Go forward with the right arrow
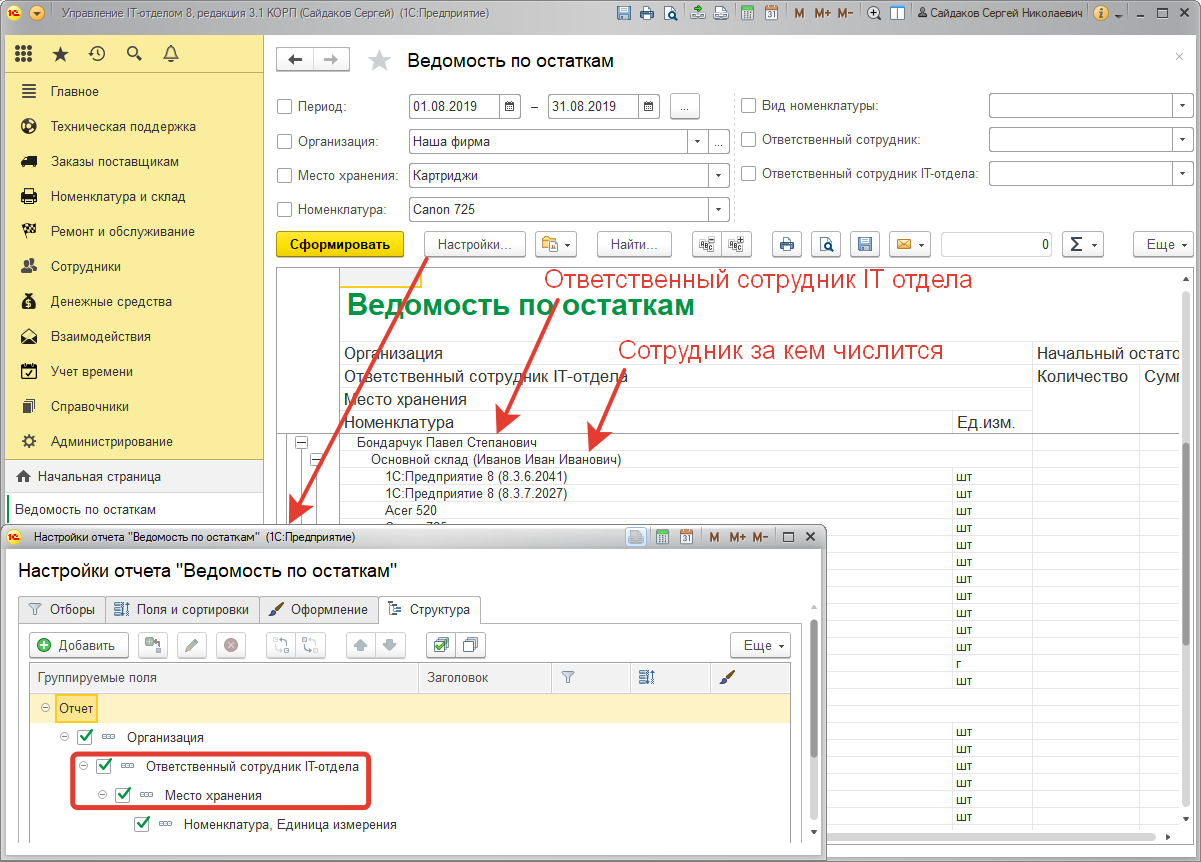The height and width of the screenshot is (862, 1201). pyautogui.click(x=331, y=60)
